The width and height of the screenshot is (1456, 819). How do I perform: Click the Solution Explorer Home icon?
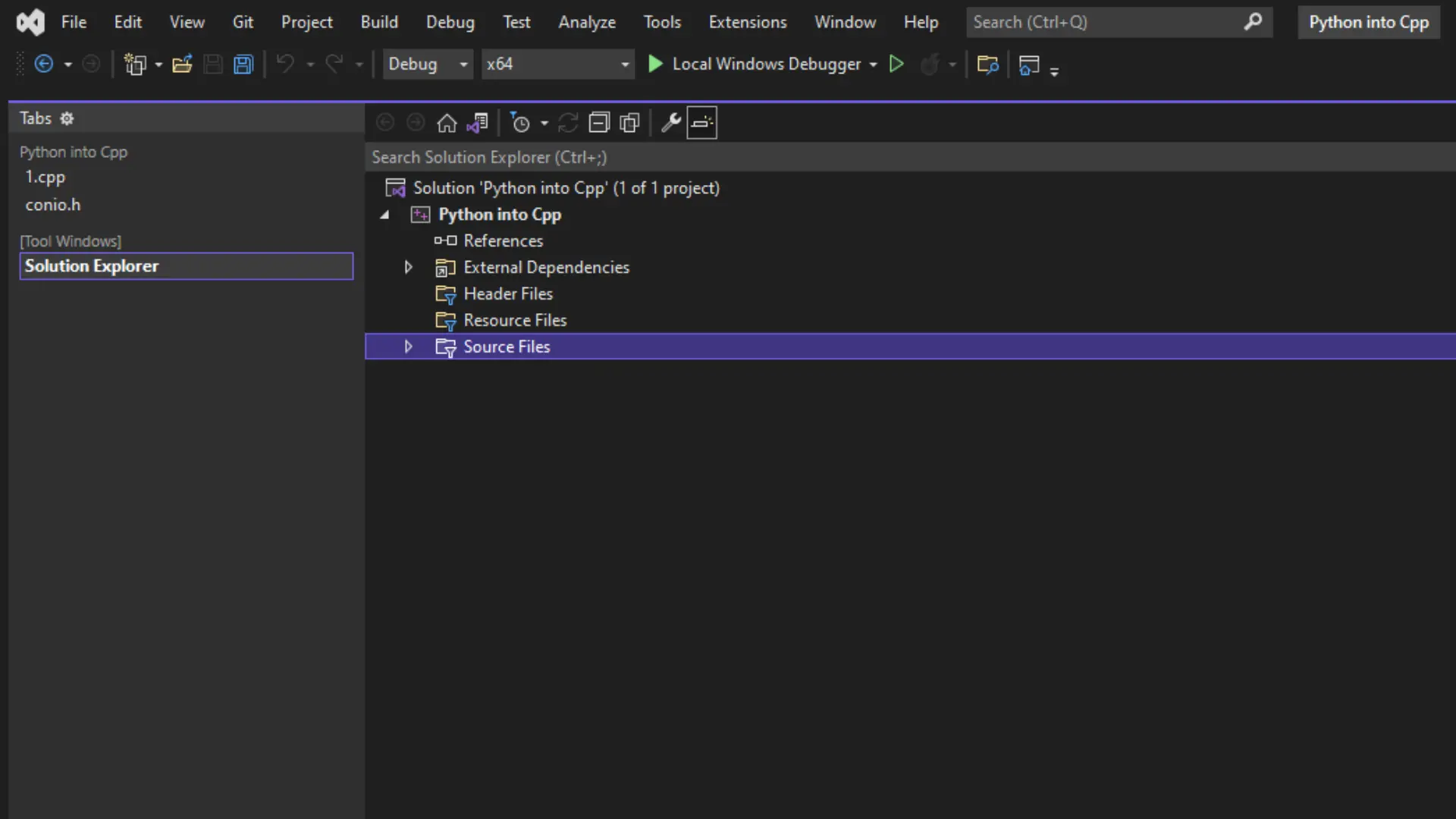447,123
